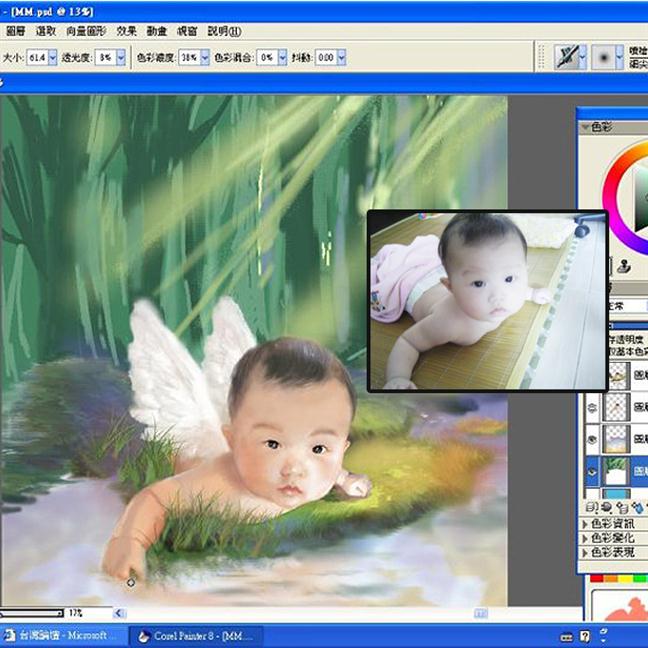Switch to 台灣論壇 Microsoft taskbar window
Viewport: 648px width, 648px height.
pos(62,636)
